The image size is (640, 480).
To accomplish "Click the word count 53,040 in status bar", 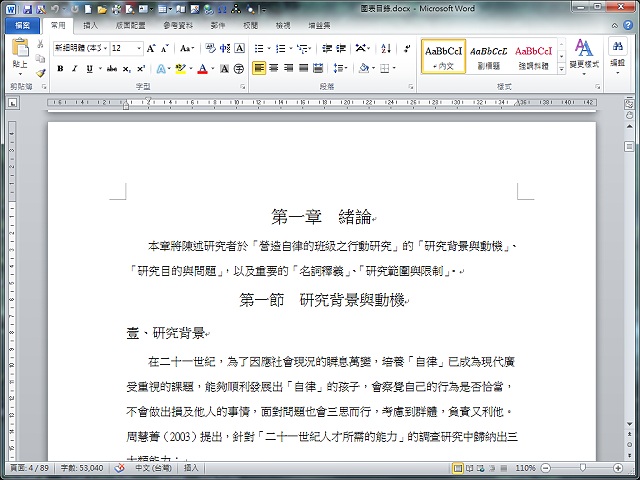I will tap(82, 468).
